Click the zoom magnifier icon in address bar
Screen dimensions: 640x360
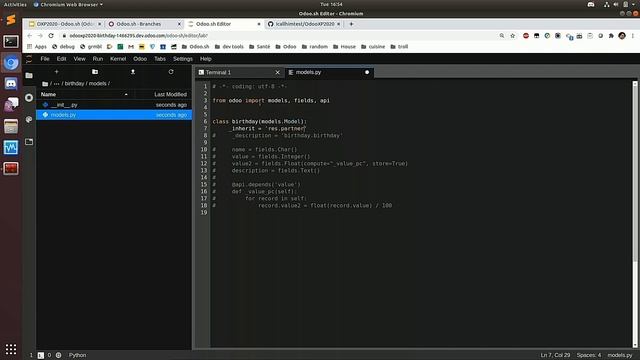502,36
